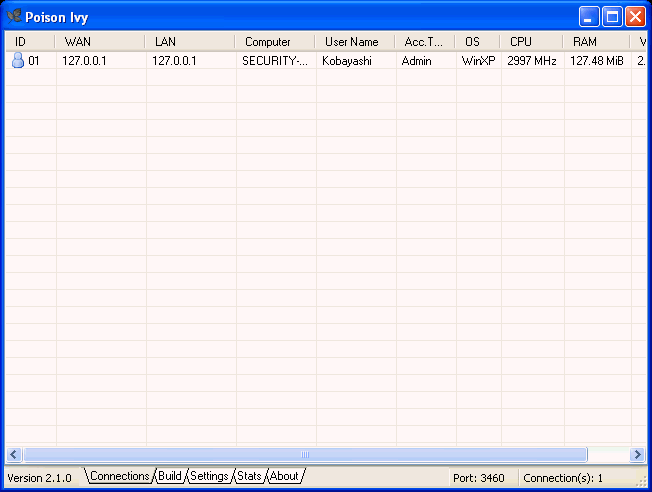The width and height of the screenshot is (652, 492).
Task: Click the RAM column header
Action: [x=597, y=42]
